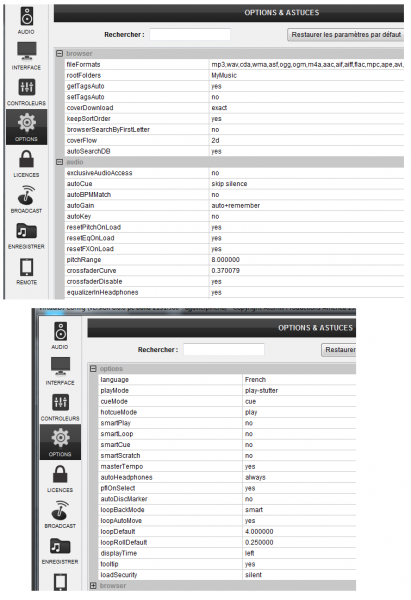Select the crossfaderCurve value 0.370079

tap(225, 271)
